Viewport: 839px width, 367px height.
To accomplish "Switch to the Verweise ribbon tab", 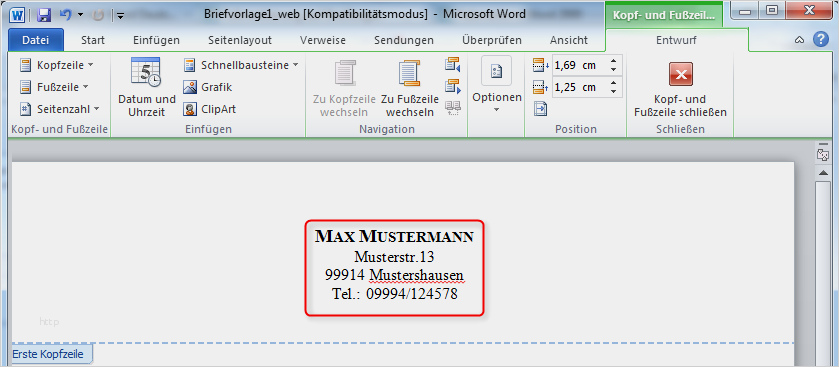I will (x=323, y=40).
